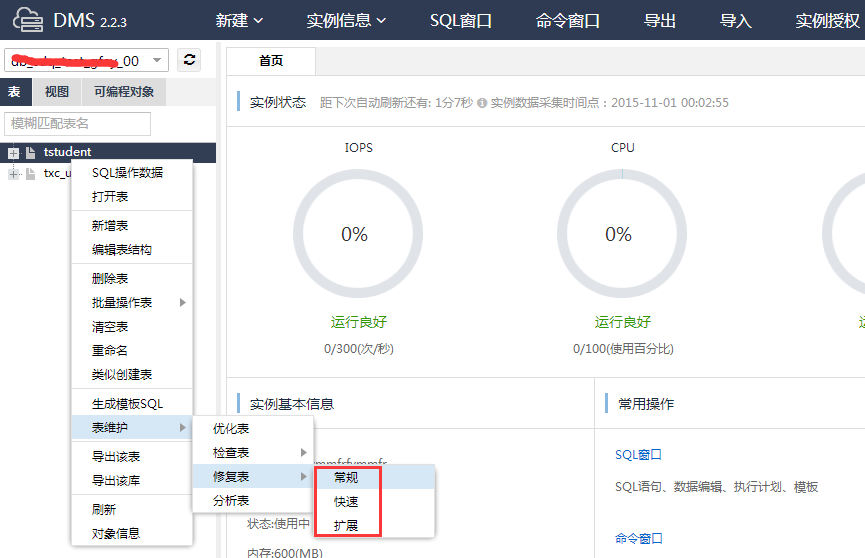
Task: Open the 新建 dropdown menu
Action: 240,20
